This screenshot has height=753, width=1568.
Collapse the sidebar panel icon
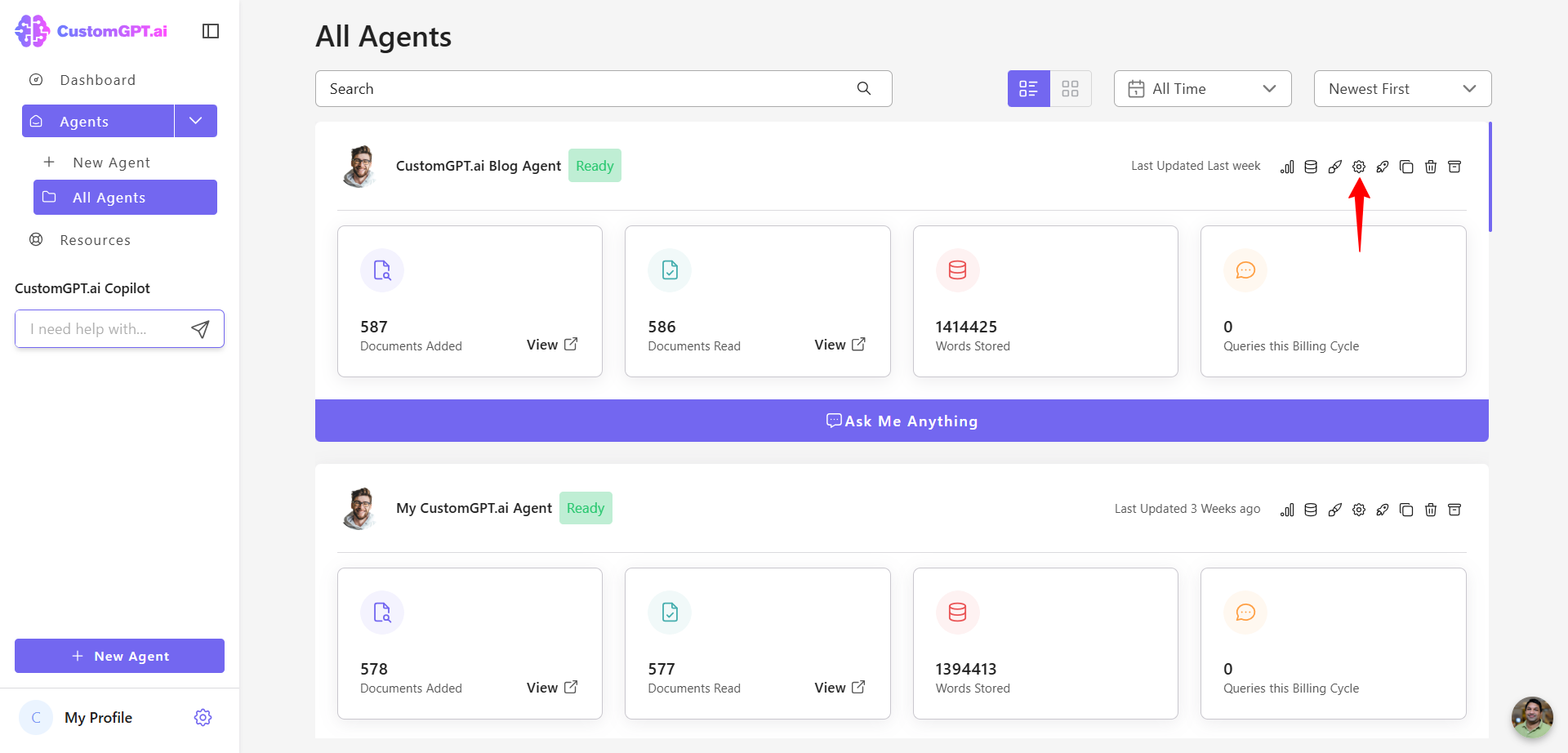coord(211,31)
